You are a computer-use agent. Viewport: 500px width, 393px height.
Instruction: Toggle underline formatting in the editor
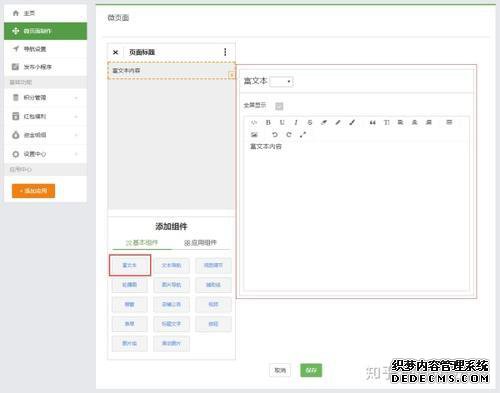click(282, 122)
